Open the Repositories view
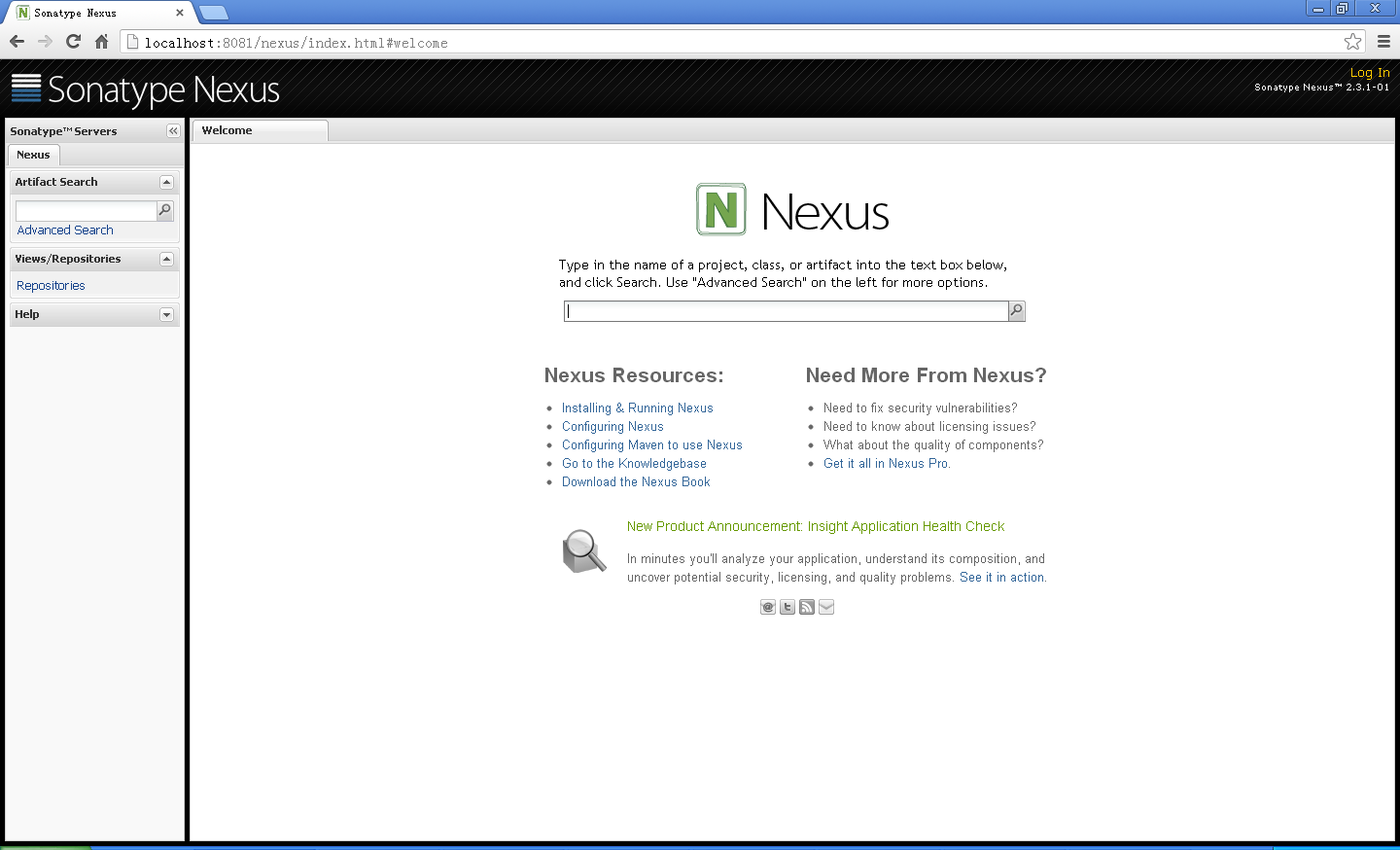The image size is (1400, 850). [51, 286]
